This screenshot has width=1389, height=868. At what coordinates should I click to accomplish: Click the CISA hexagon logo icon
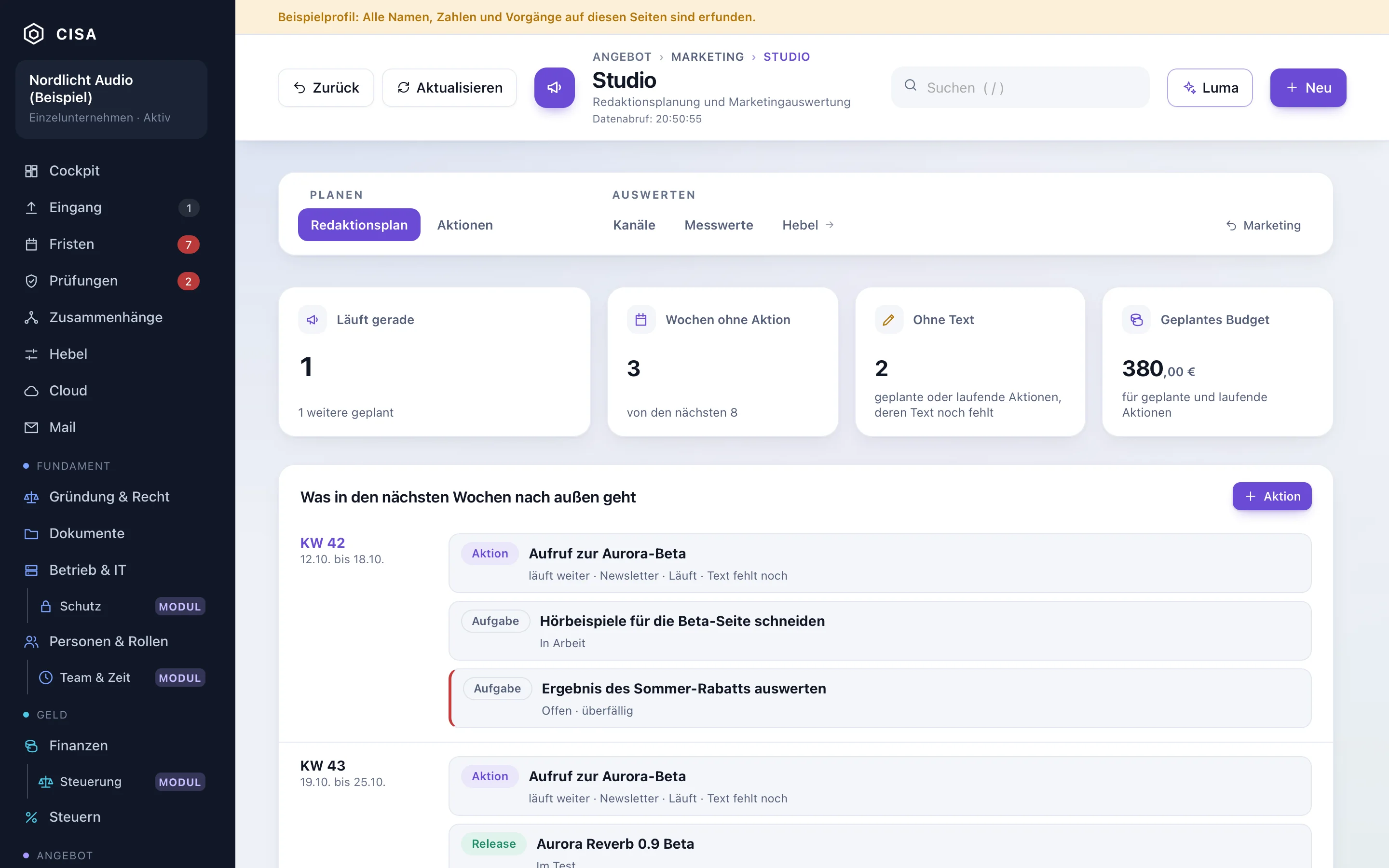[33, 34]
